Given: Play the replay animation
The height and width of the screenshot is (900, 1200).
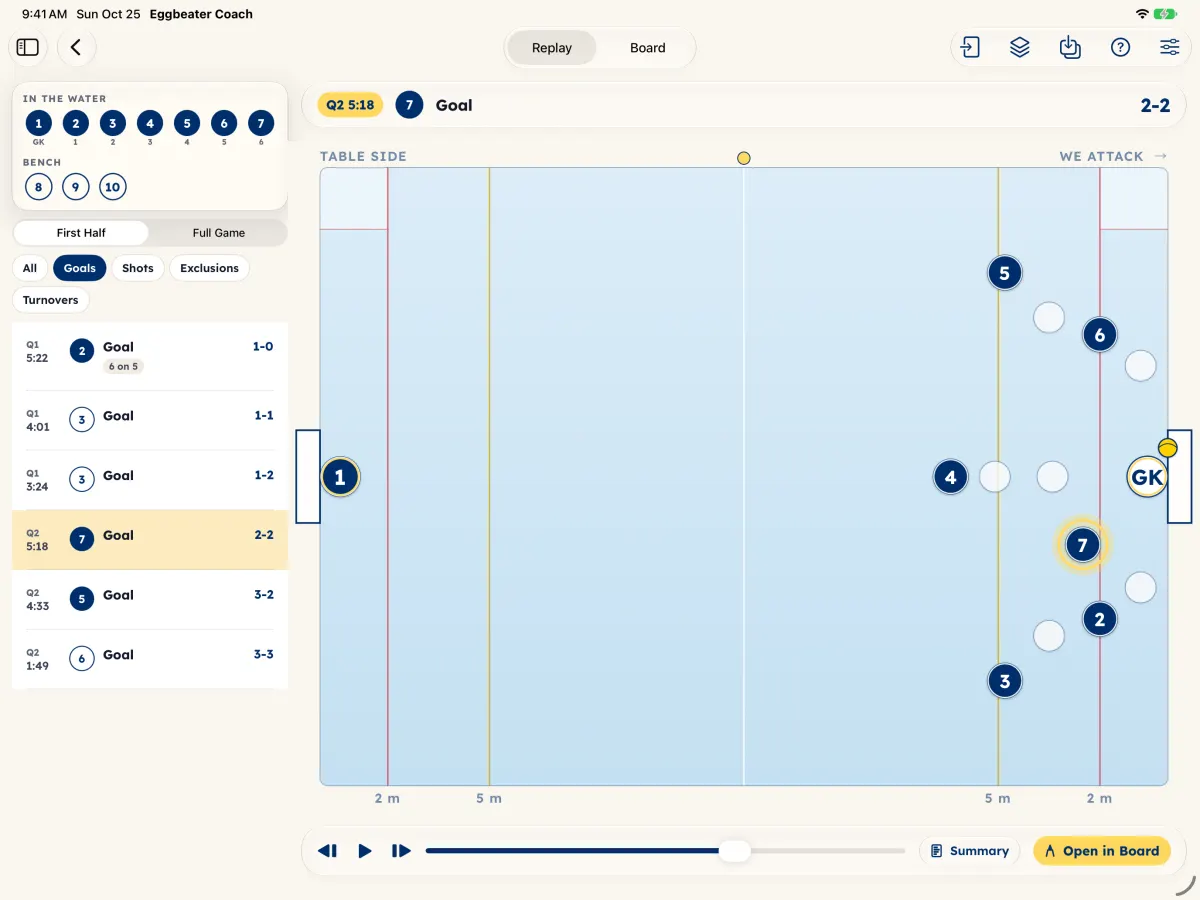Looking at the screenshot, I should (365, 851).
